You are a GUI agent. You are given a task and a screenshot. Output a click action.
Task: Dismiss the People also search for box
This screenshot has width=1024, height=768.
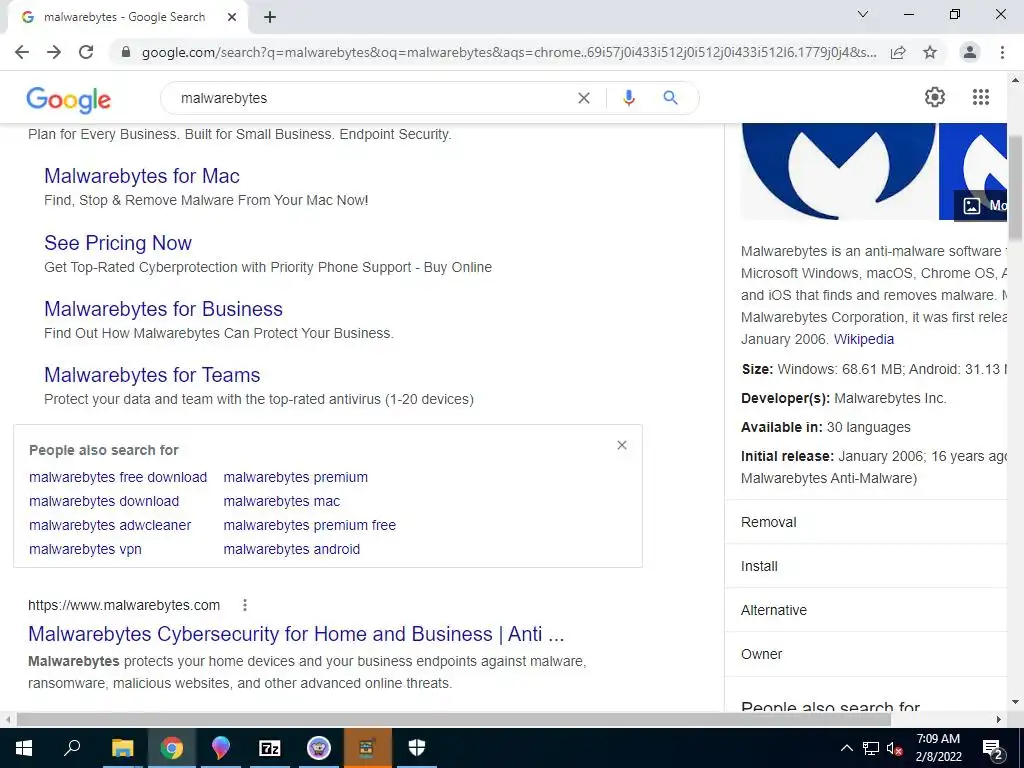click(x=622, y=445)
